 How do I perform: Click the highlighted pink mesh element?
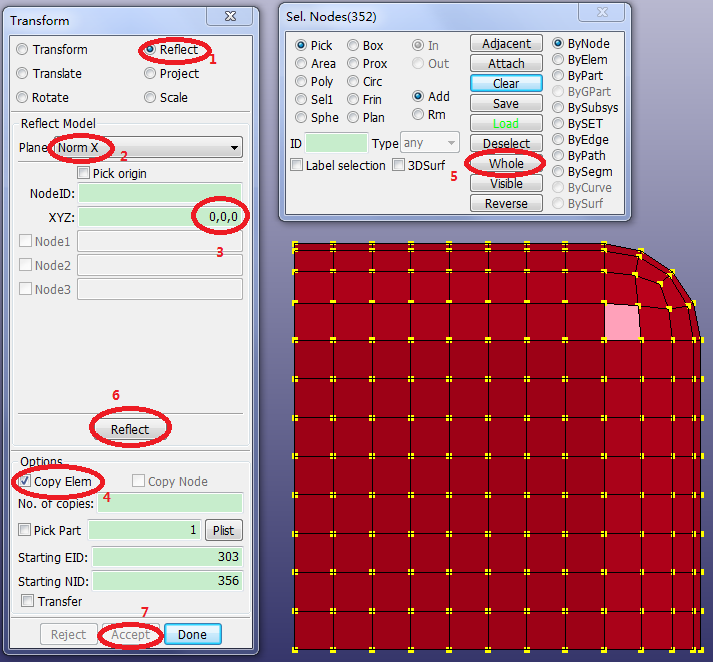[x=622, y=322]
